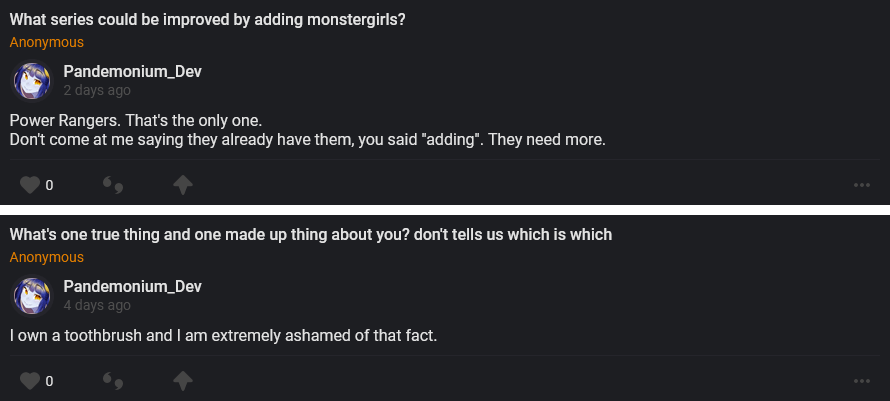Click the heart icon on the toothbrush answer
The image size is (890, 401).
tap(30, 381)
